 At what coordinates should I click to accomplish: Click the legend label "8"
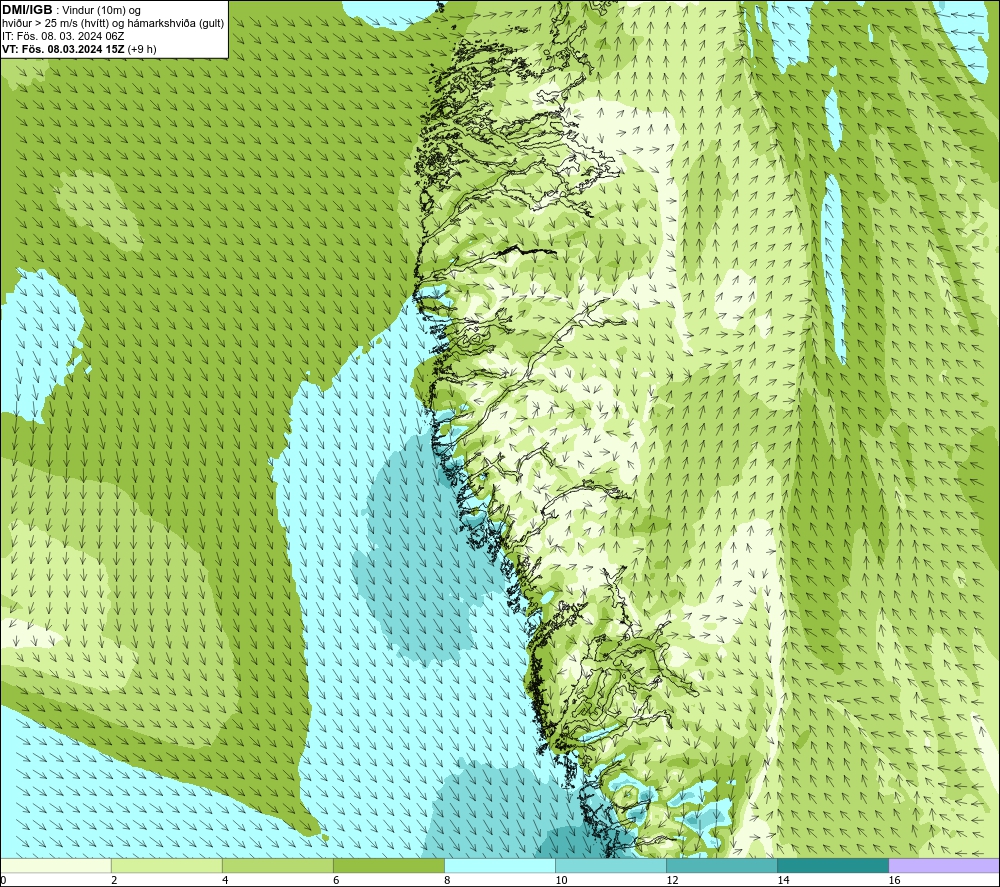pyautogui.click(x=446, y=881)
